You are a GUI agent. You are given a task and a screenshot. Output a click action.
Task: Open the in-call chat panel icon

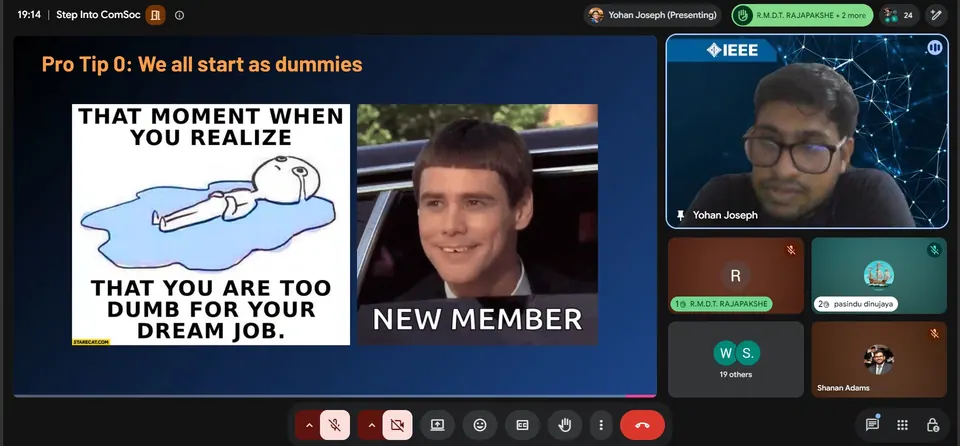tap(872, 425)
